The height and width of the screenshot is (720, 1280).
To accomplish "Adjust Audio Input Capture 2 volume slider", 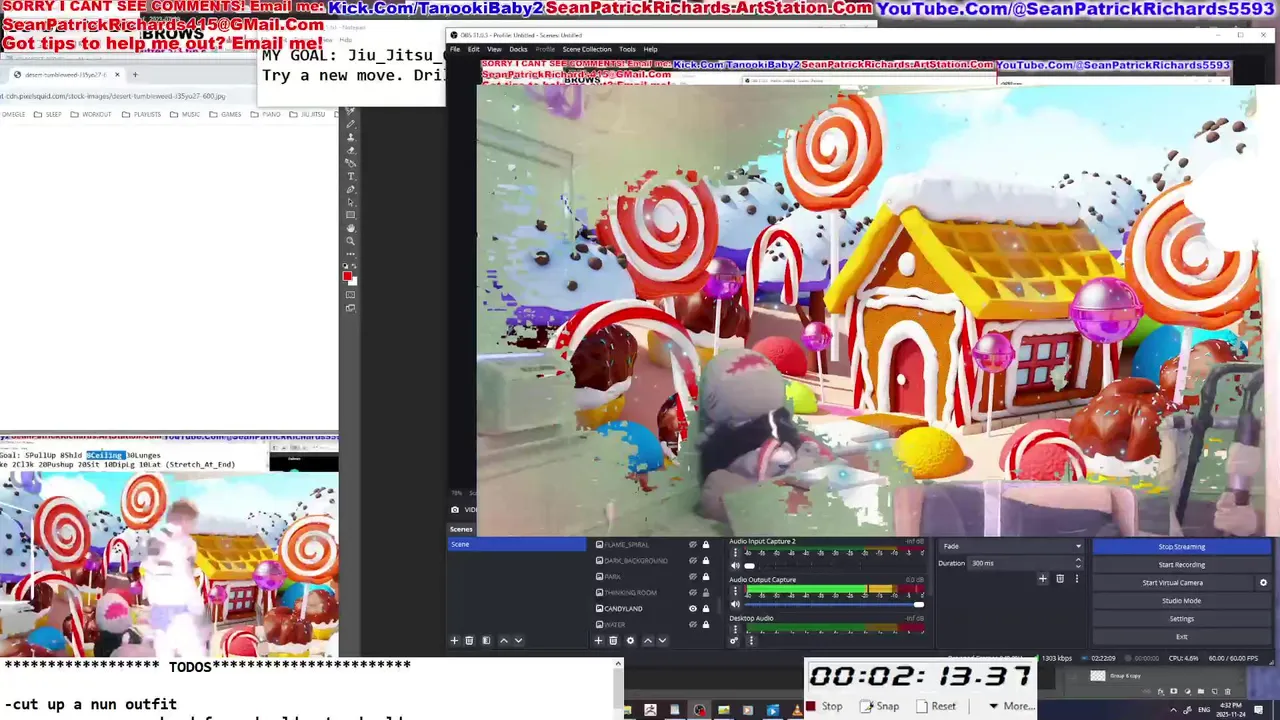I will 834,566.
